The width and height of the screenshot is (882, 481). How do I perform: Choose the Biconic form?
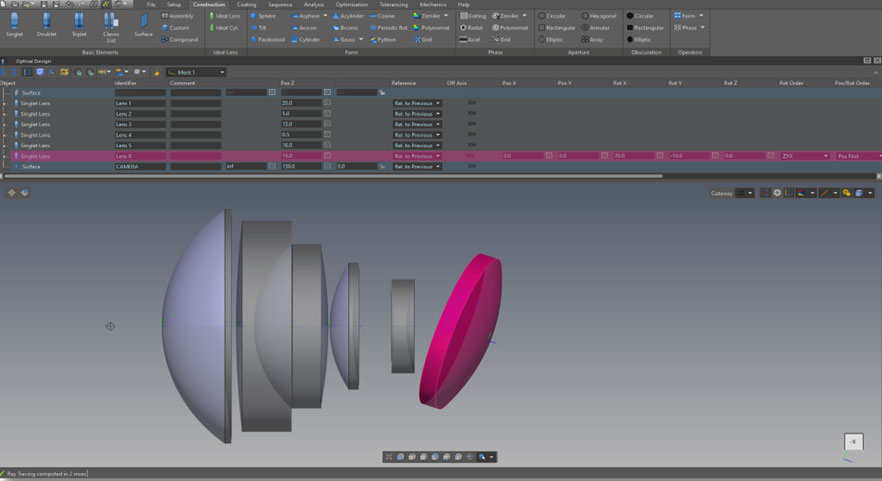pos(345,28)
